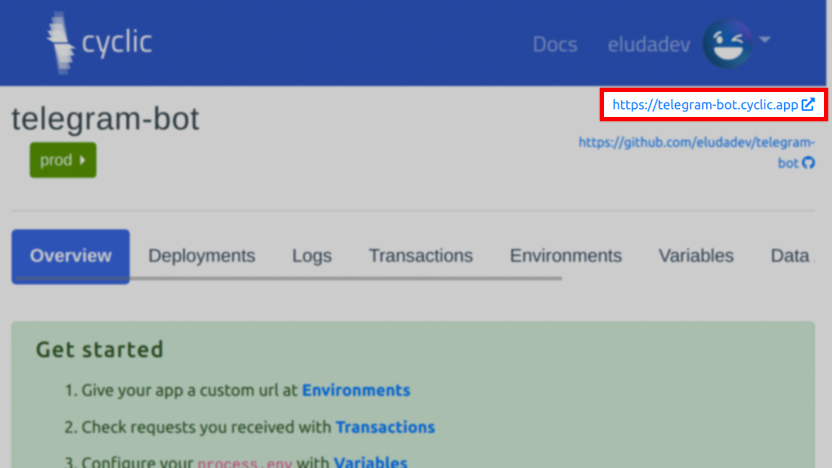832x468 pixels.
Task: Switch to the Environments tab
Action: [565, 256]
